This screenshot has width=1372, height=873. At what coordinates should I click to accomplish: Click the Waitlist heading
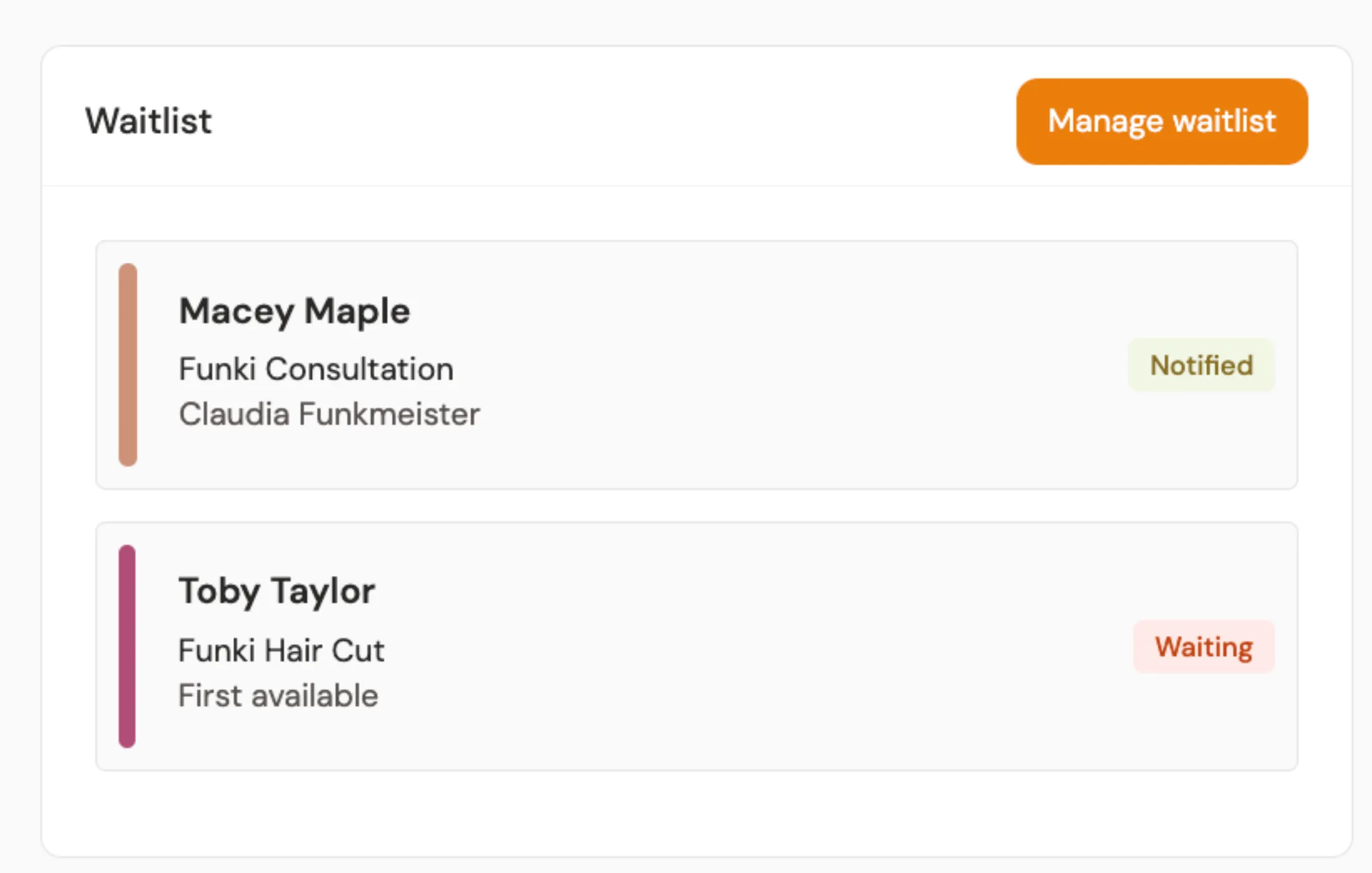pos(148,120)
